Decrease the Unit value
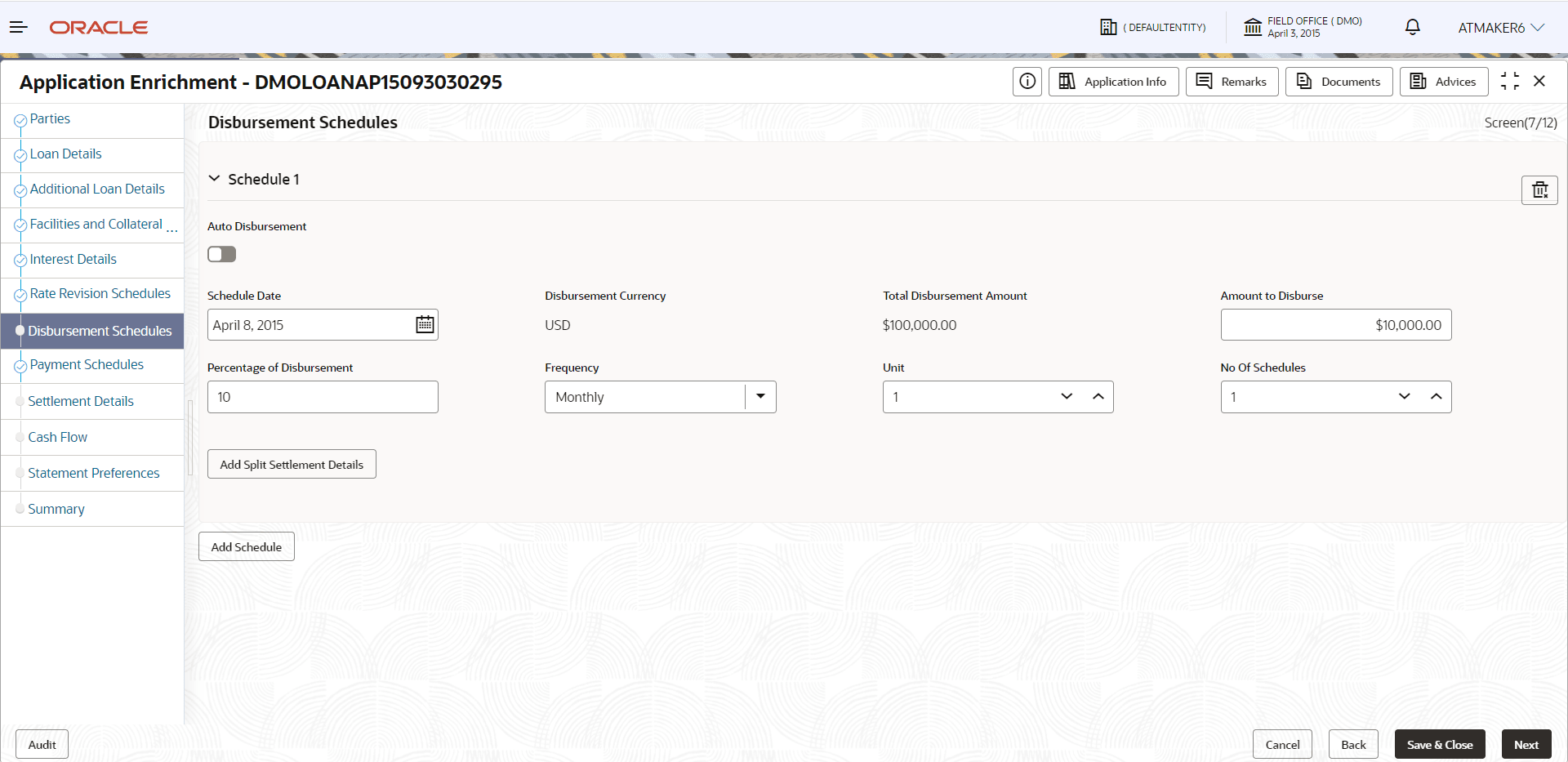Screen dimensions: 1568x762 [1067, 397]
